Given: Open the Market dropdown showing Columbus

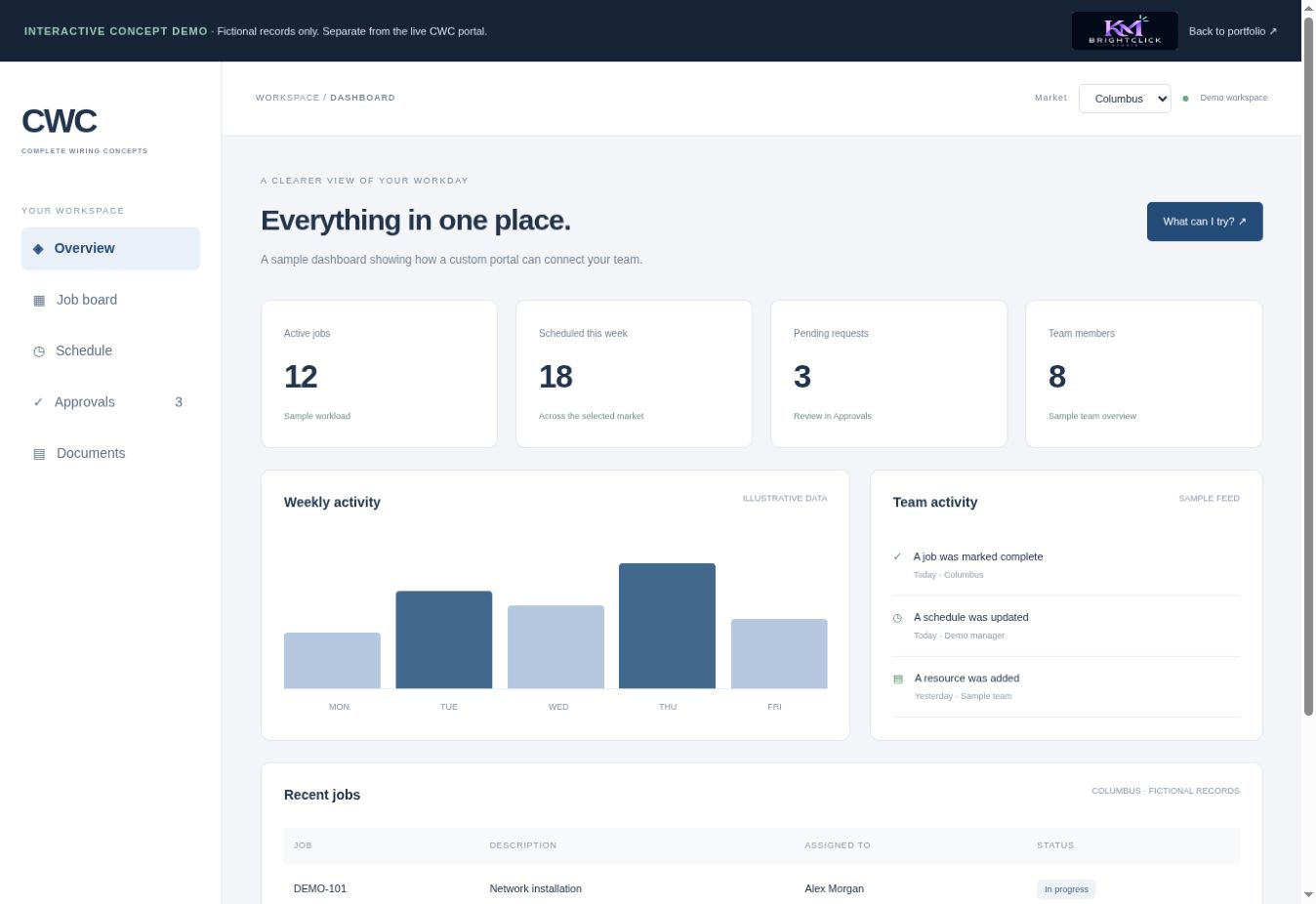Looking at the screenshot, I should (x=1125, y=99).
